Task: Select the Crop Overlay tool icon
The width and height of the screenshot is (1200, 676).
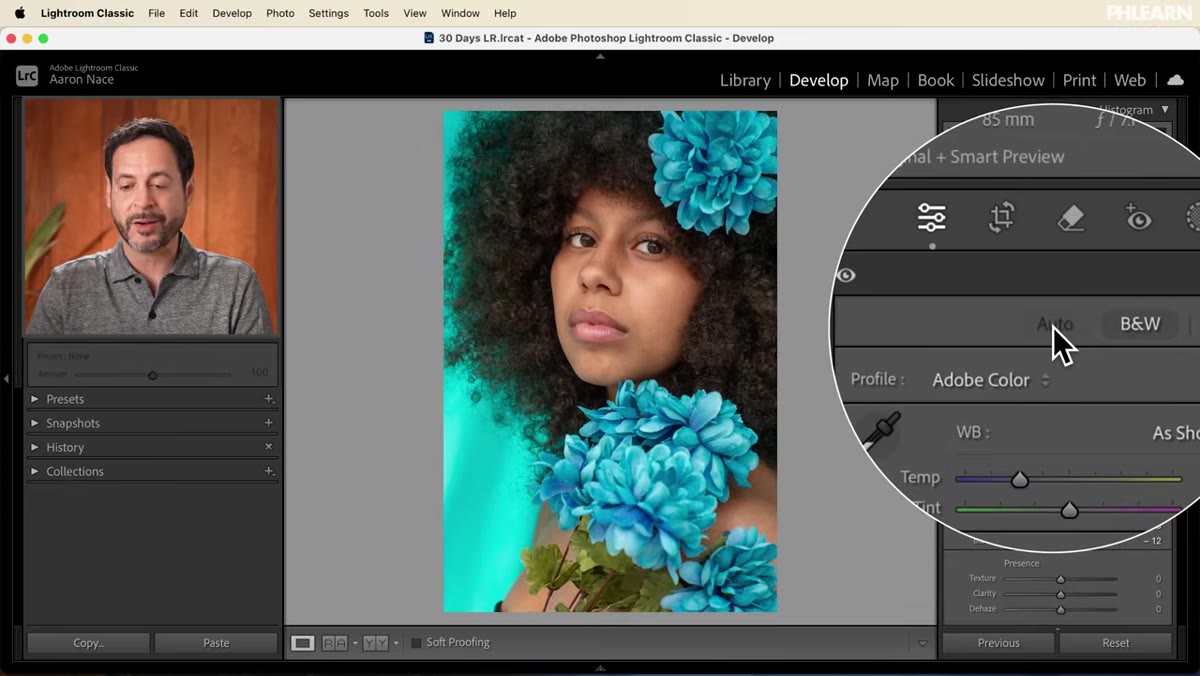Action: click(1002, 217)
